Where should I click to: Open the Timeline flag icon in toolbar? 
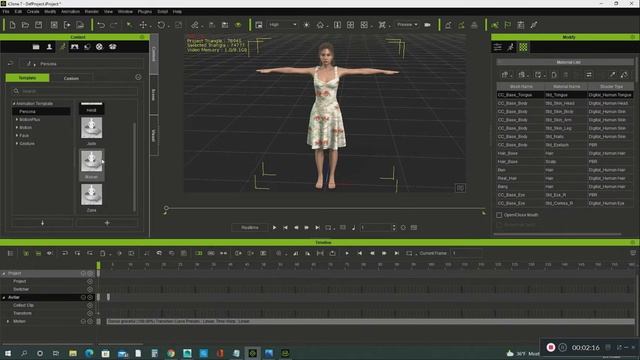(507, 25)
